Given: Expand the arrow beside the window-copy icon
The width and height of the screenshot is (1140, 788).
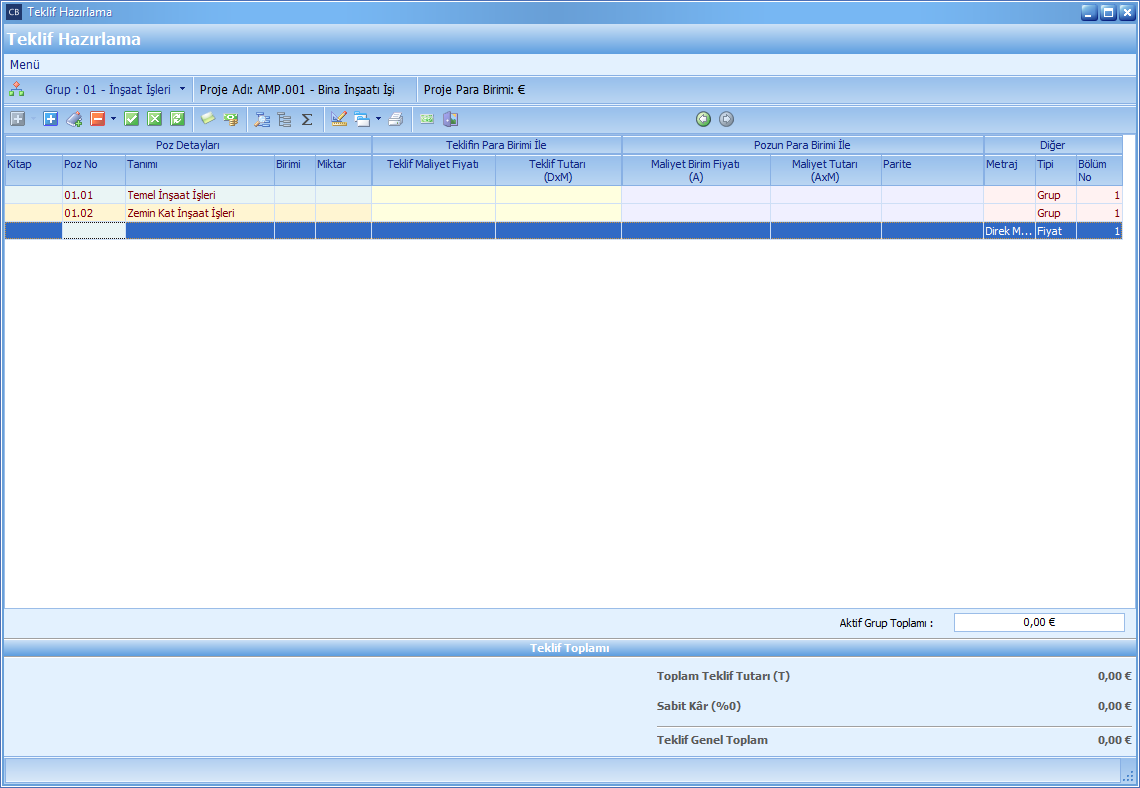Looking at the screenshot, I should [378, 119].
